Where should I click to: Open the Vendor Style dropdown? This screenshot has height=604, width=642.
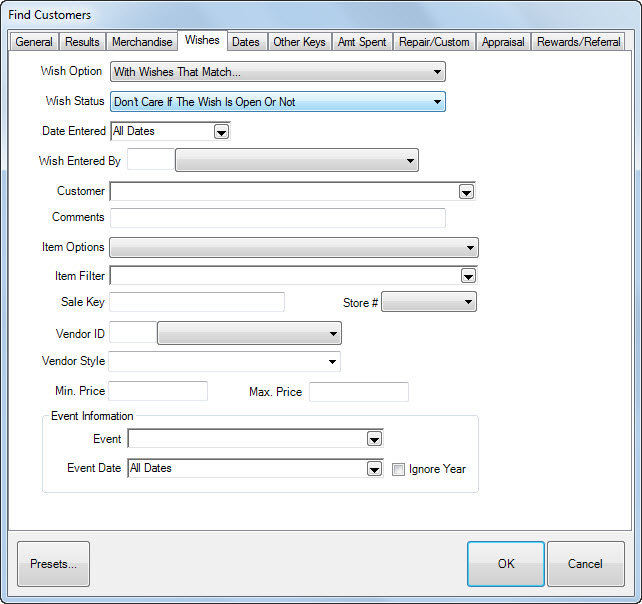(224, 362)
